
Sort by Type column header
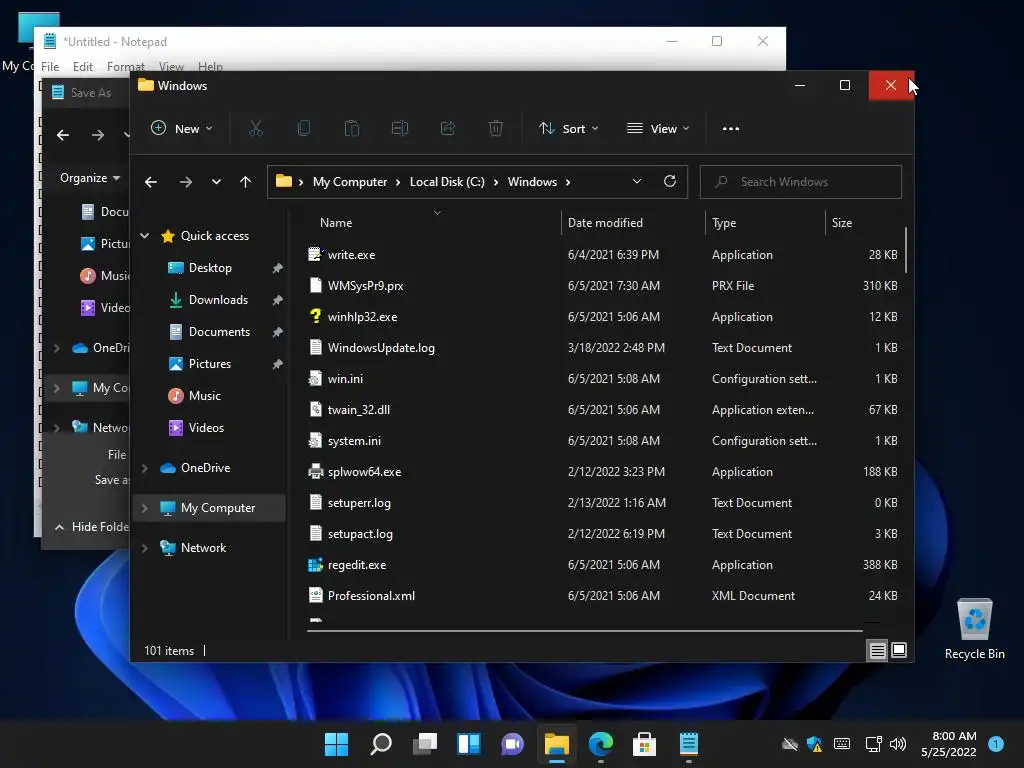click(x=724, y=223)
